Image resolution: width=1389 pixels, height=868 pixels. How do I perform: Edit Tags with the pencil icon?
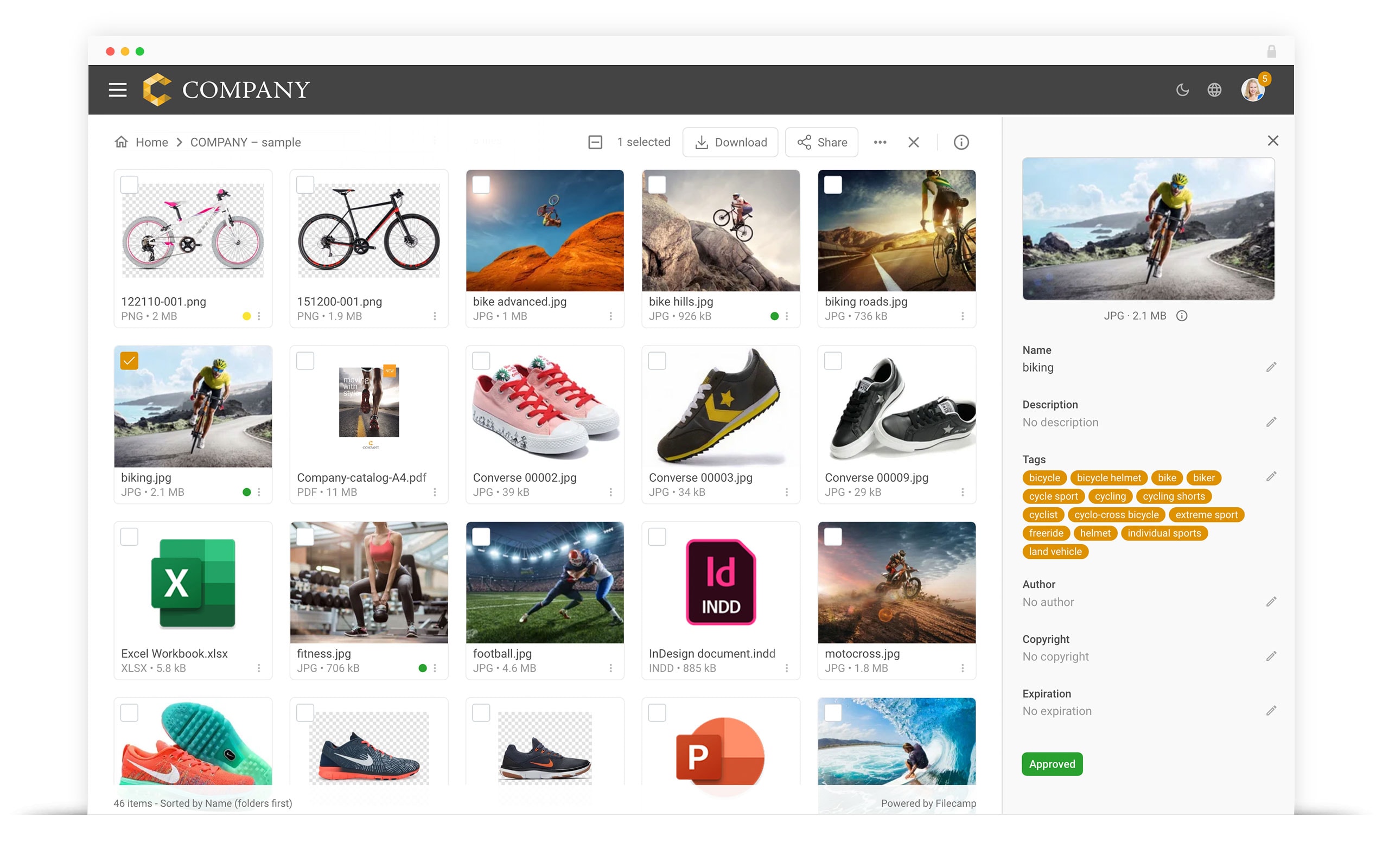pyautogui.click(x=1271, y=476)
